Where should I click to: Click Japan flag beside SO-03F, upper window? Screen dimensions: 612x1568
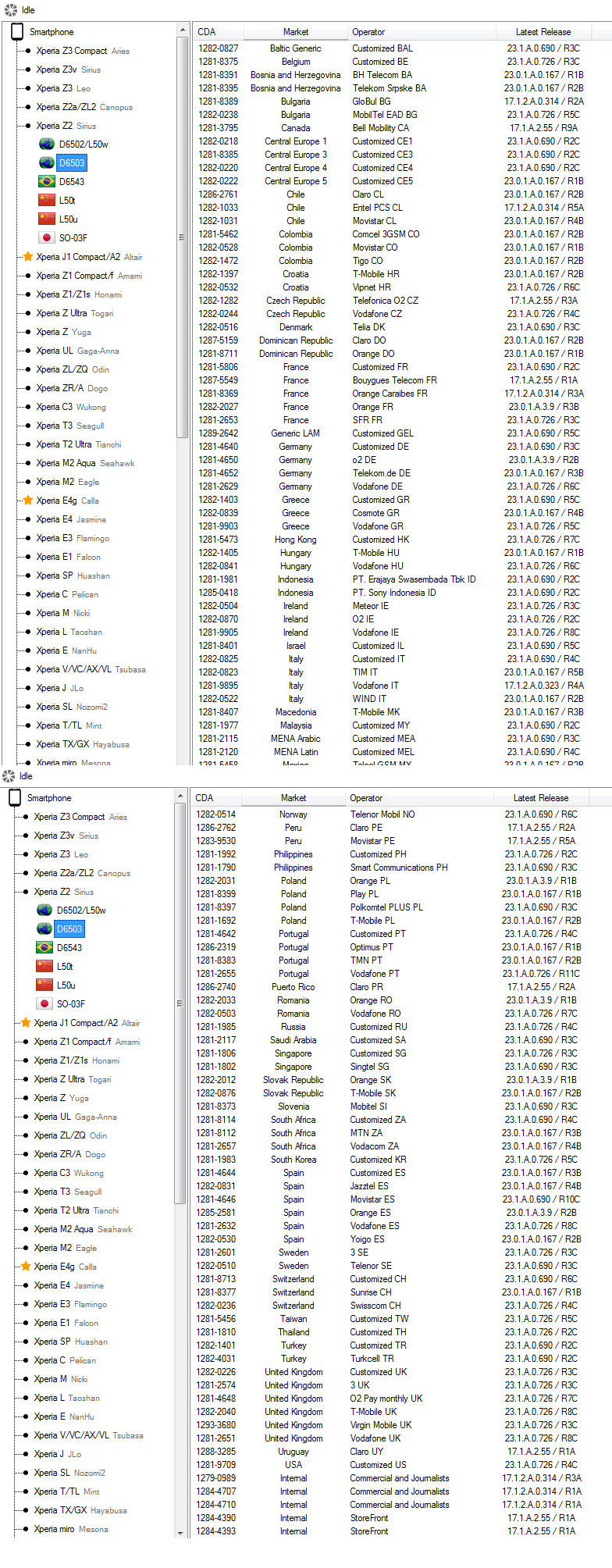tap(47, 238)
